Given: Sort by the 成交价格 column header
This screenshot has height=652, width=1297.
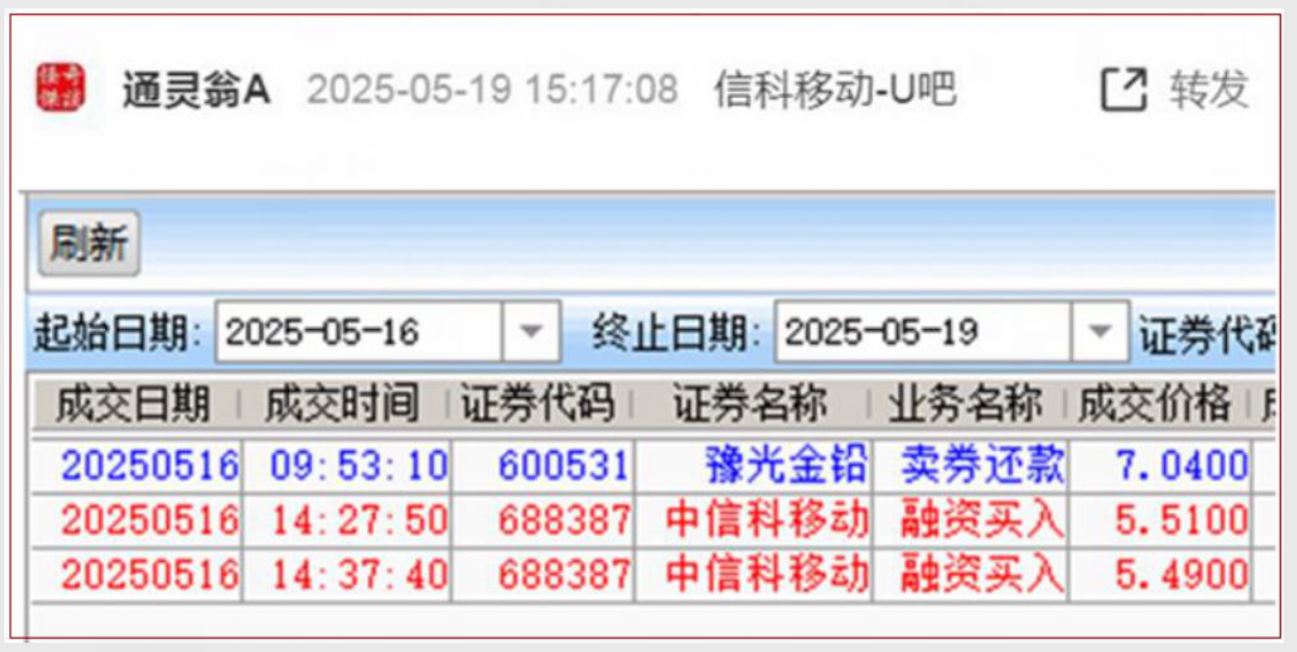Looking at the screenshot, I should [1155, 404].
